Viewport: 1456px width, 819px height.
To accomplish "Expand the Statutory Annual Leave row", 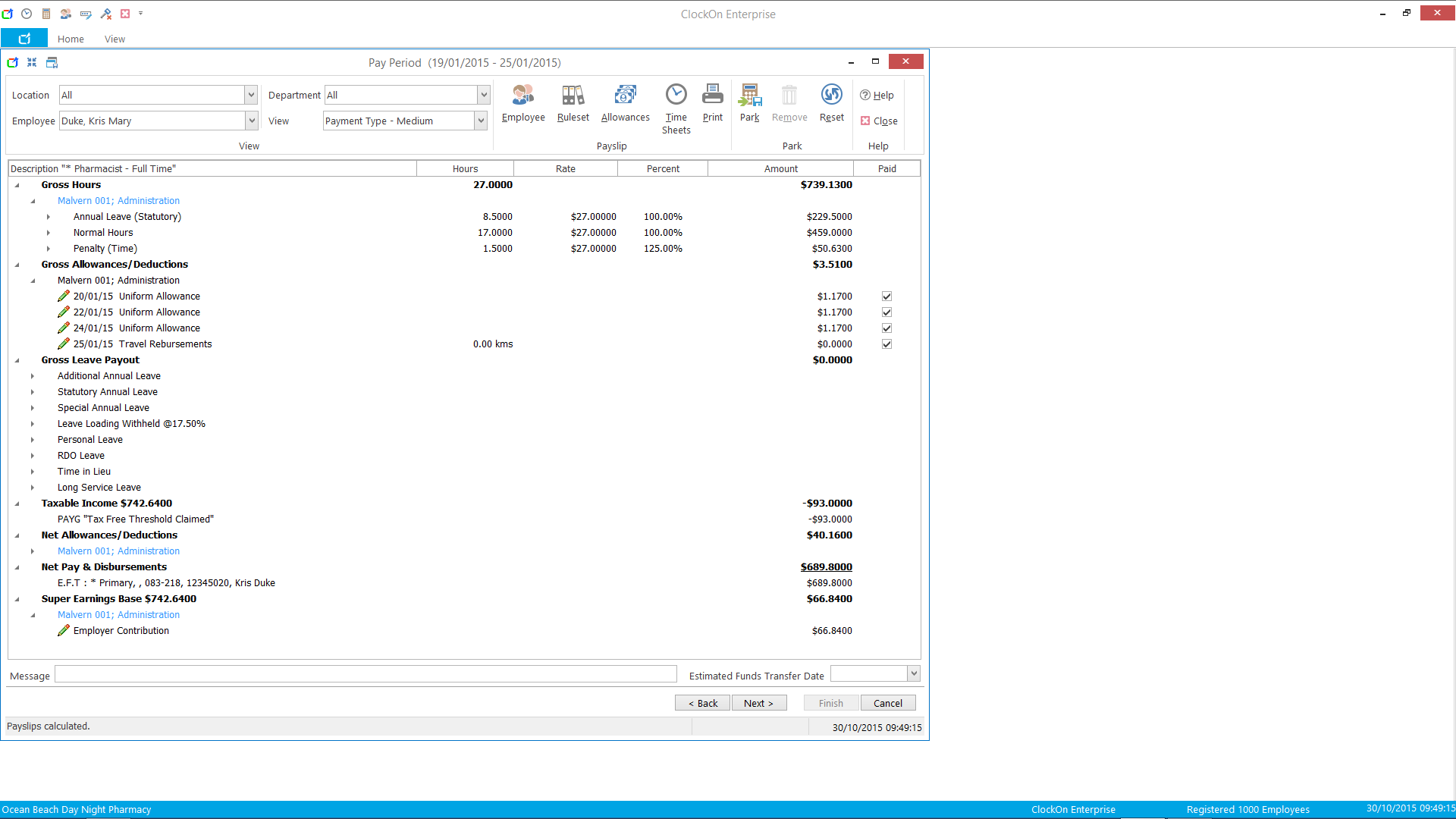I will coord(33,392).
